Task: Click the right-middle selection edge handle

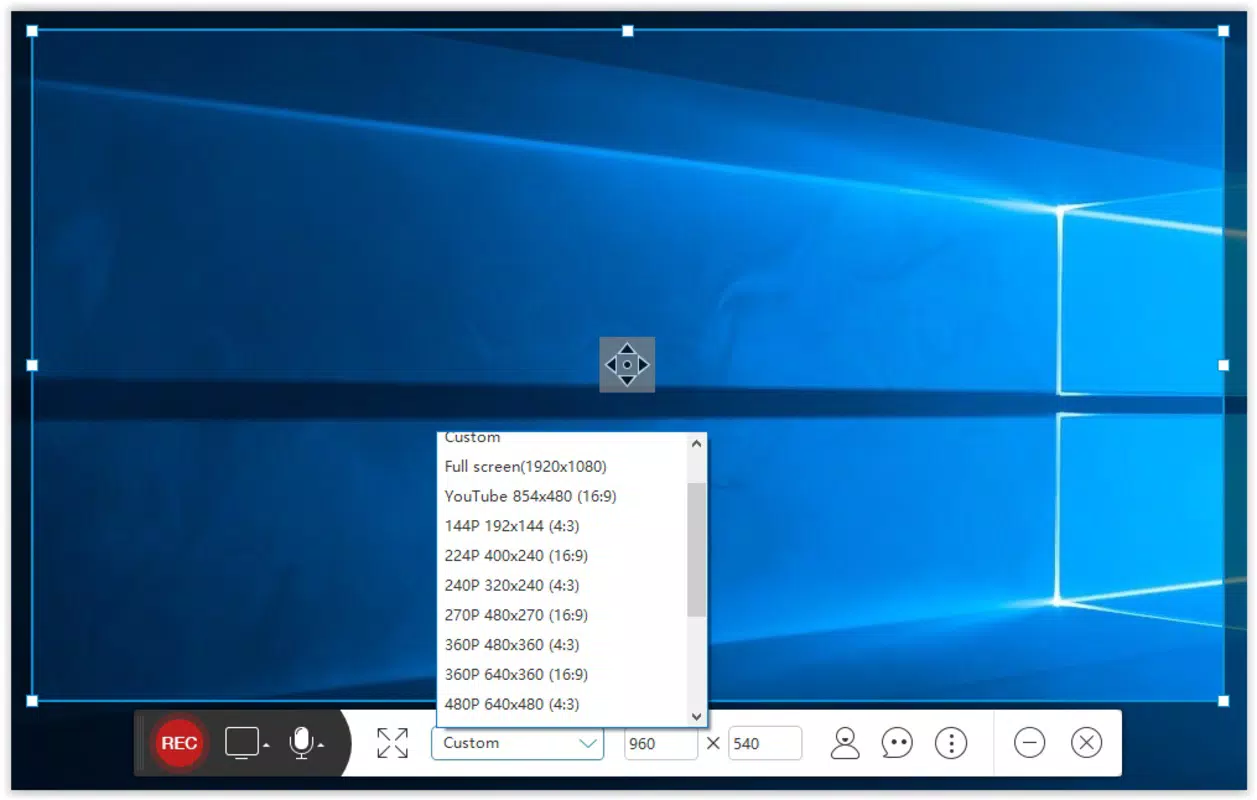Action: [1224, 365]
